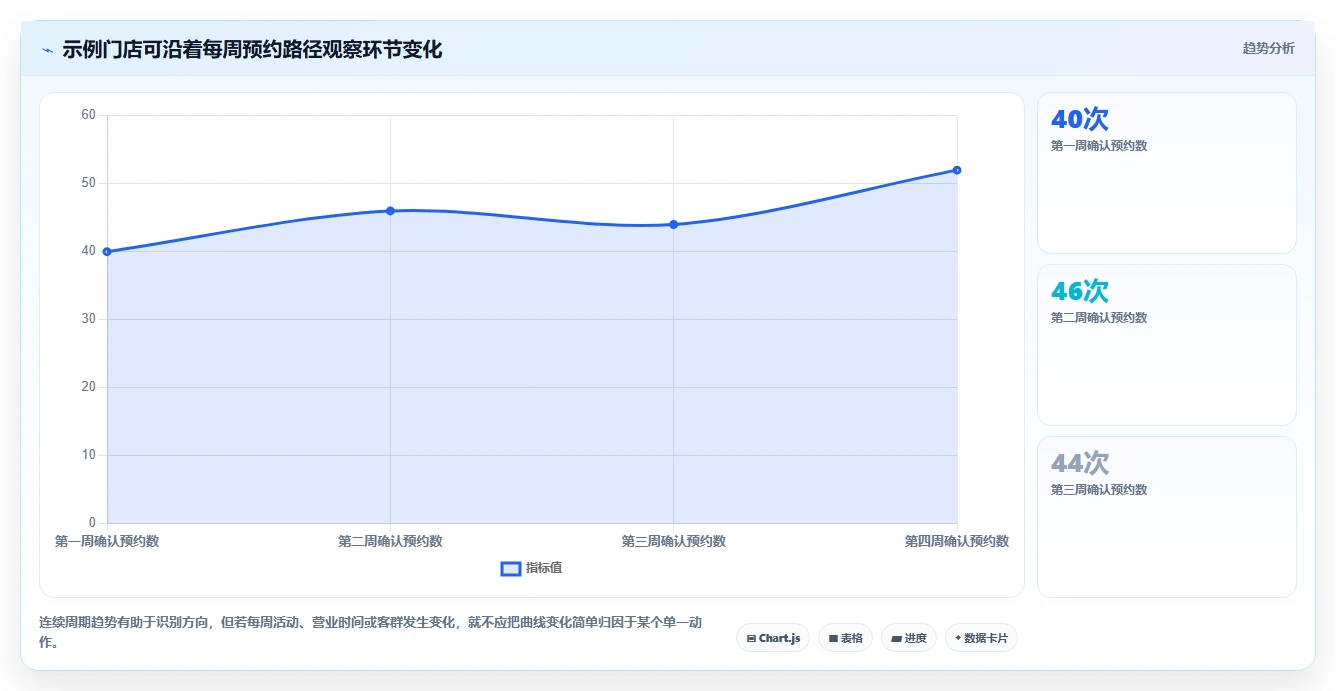Click the y-axis value 50

pos(89,183)
